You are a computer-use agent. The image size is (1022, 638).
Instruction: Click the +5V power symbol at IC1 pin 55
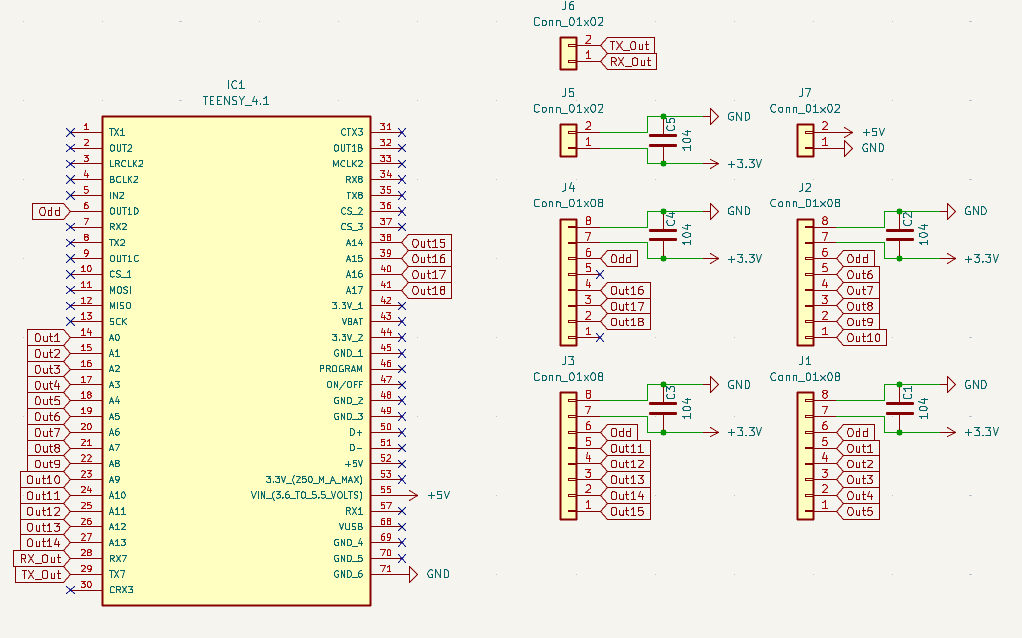(412, 495)
